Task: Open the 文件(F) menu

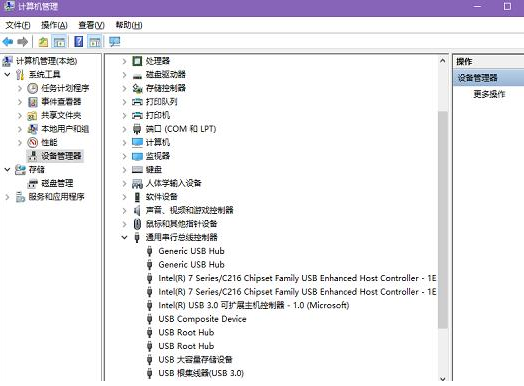Action: pos(18,25)
